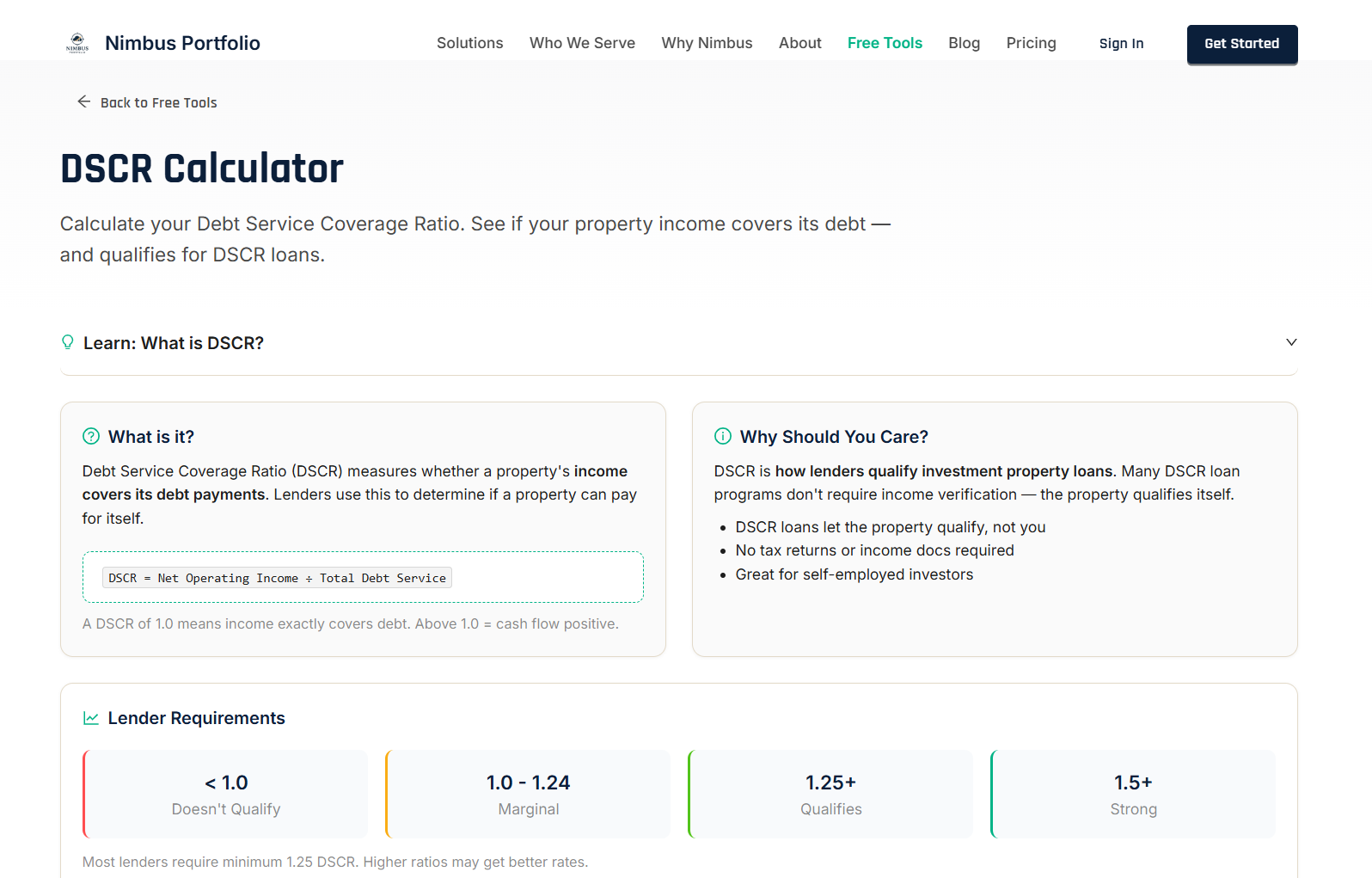Click the Nimbus logo icon

pyautogui.click(x=77, y=43)
